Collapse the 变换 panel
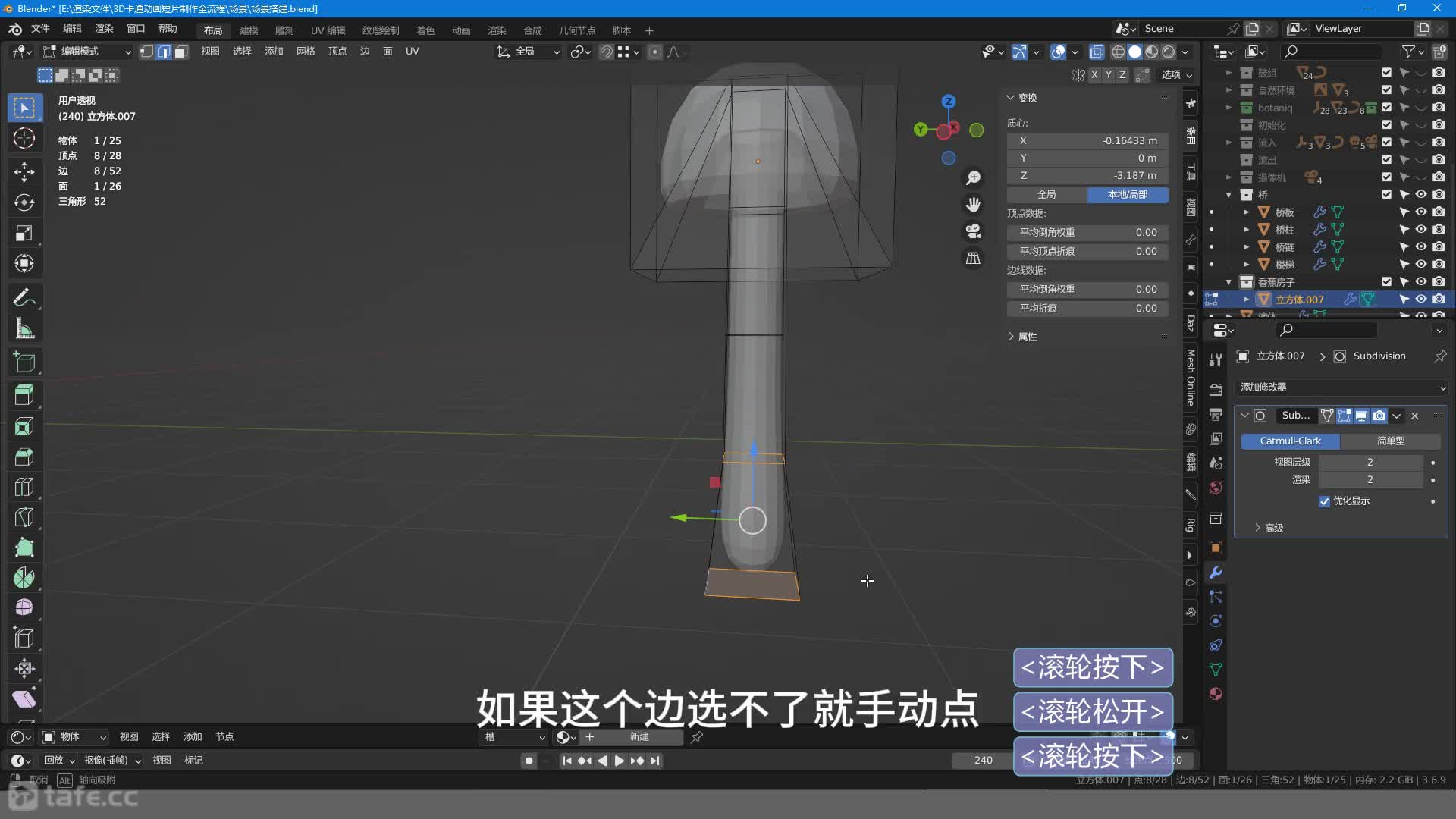 (1021, 98)
